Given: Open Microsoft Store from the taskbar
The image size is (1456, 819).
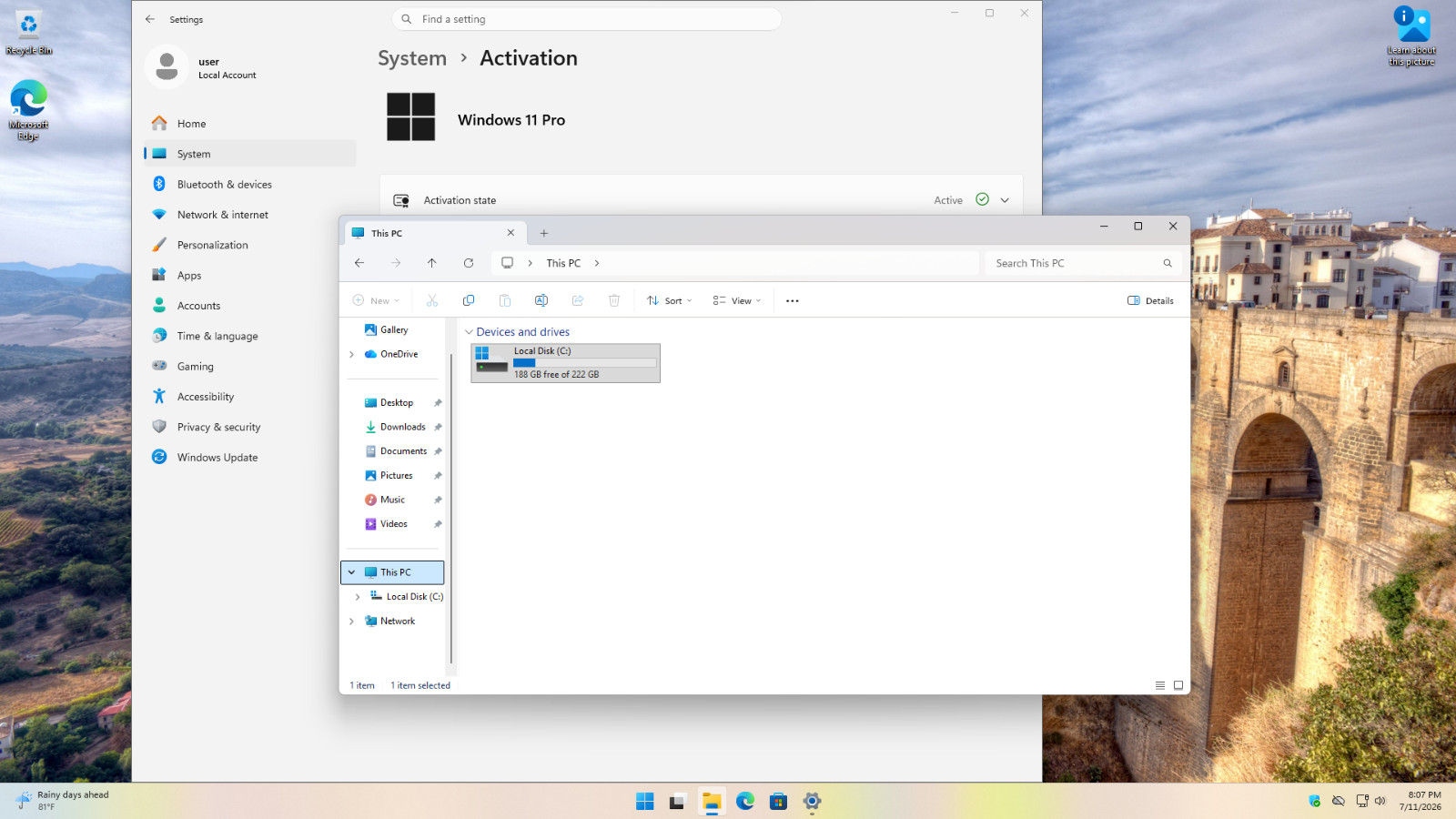Looking at the screenshot, I should (778, 801).
